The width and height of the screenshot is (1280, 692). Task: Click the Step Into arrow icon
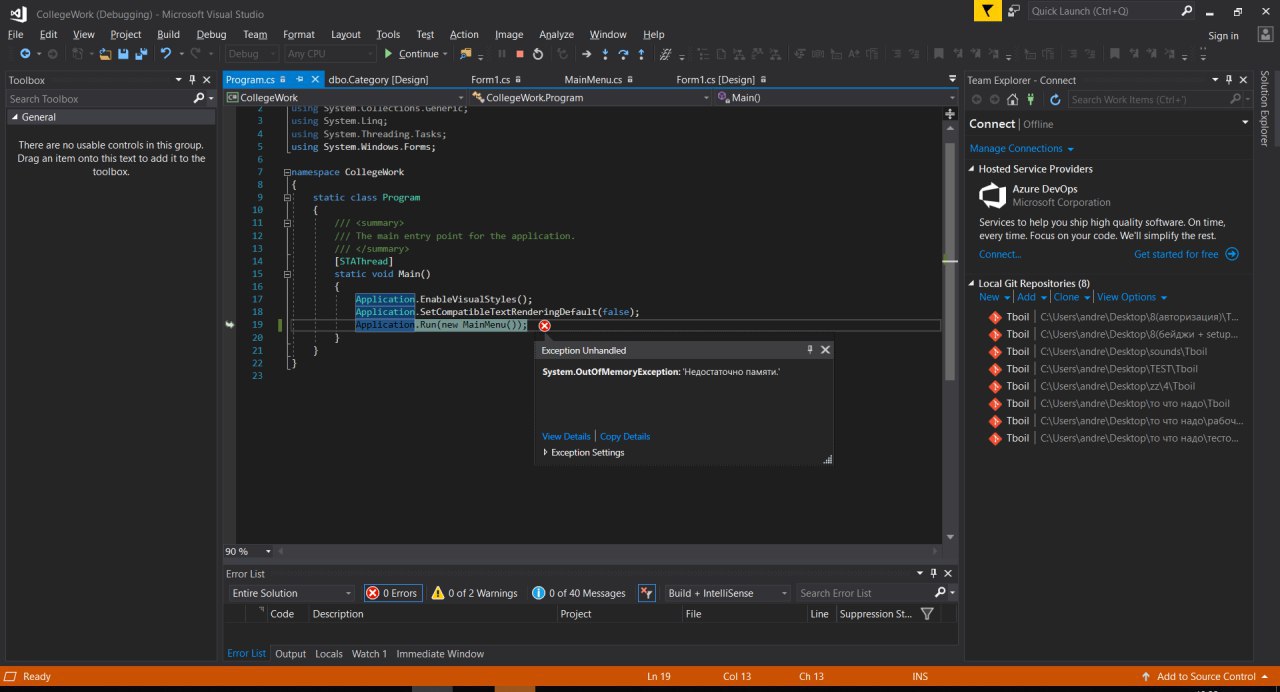(605, 54)
